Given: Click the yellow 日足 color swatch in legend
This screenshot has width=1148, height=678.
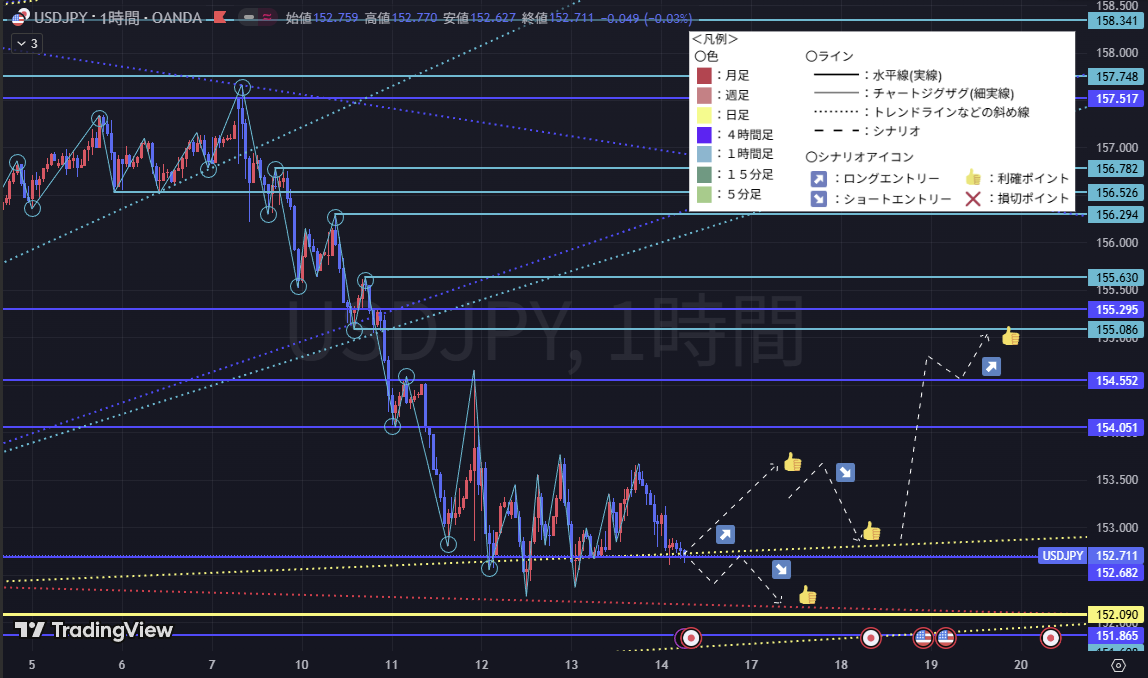Looking at the screenshot, I should [704, 115].
